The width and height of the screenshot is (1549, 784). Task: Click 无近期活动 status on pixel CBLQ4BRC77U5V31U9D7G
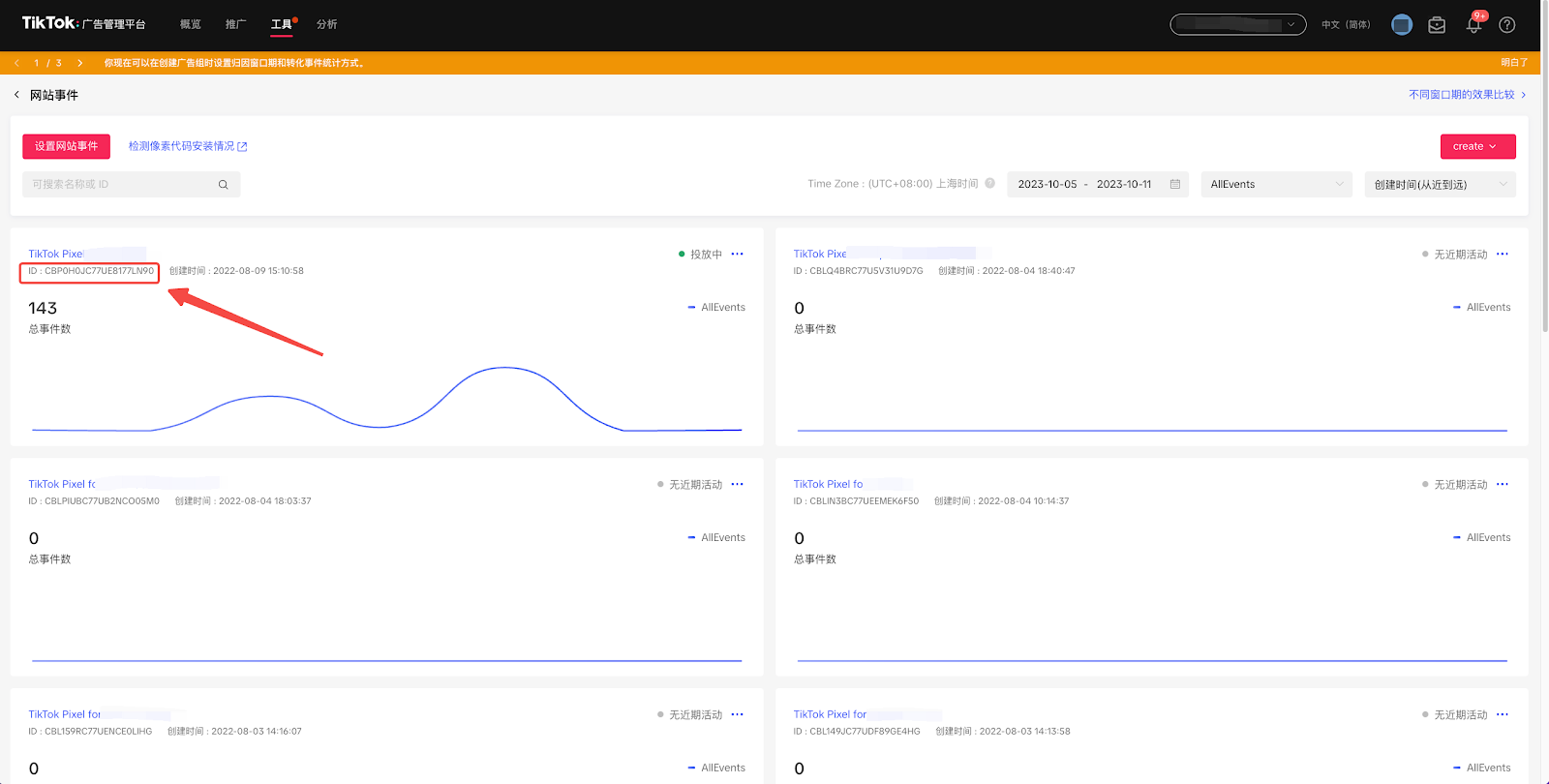coord(1460,255)
